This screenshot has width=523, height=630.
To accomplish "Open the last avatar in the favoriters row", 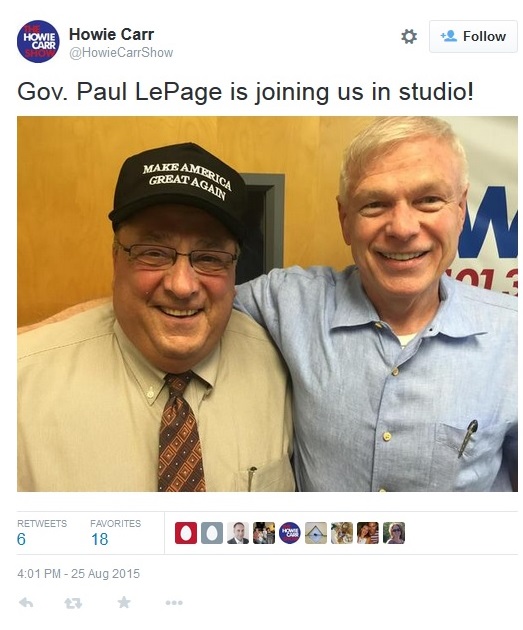I will (394, 533).
